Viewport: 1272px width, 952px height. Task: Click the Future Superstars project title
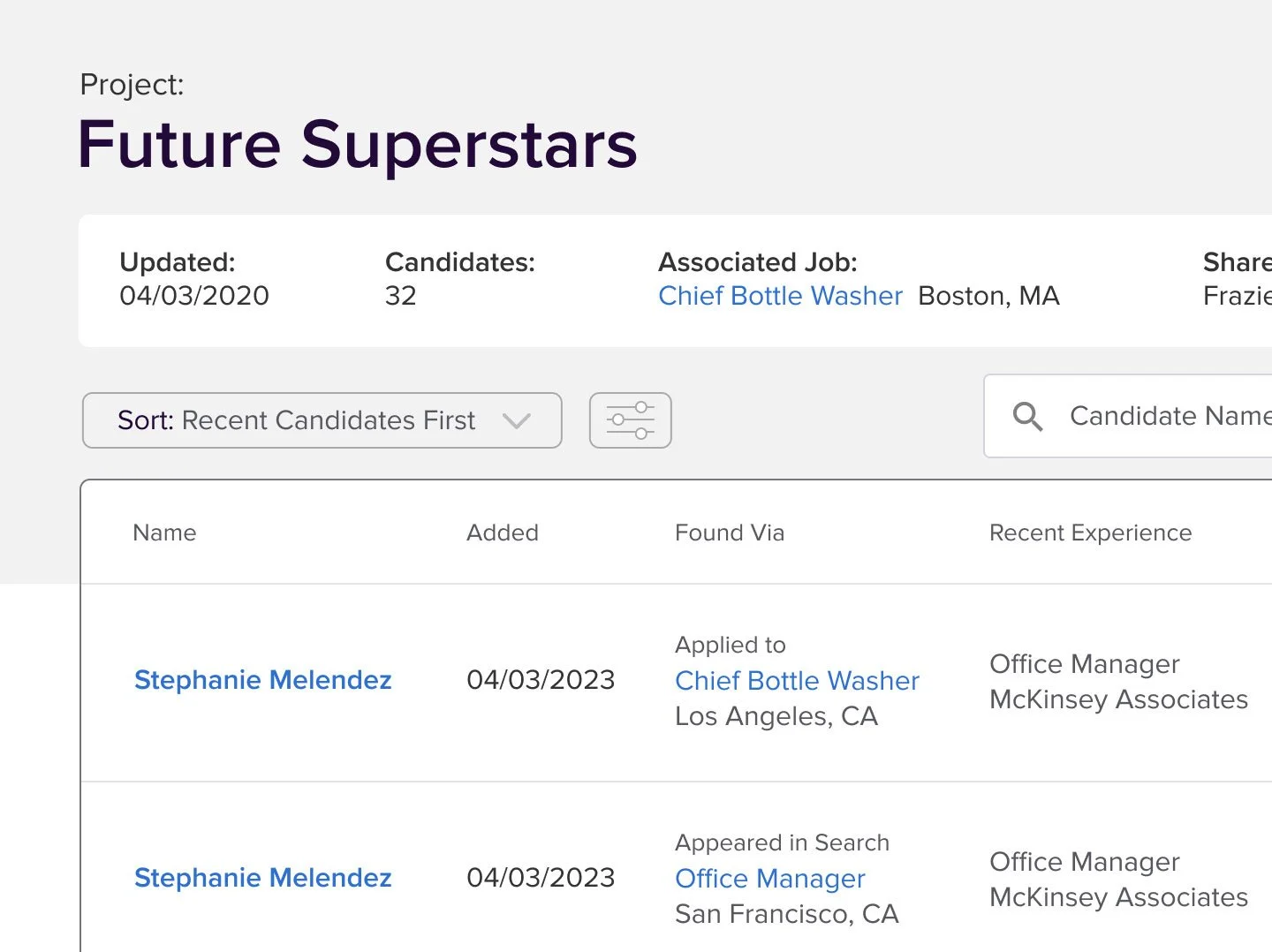point(357,145)
